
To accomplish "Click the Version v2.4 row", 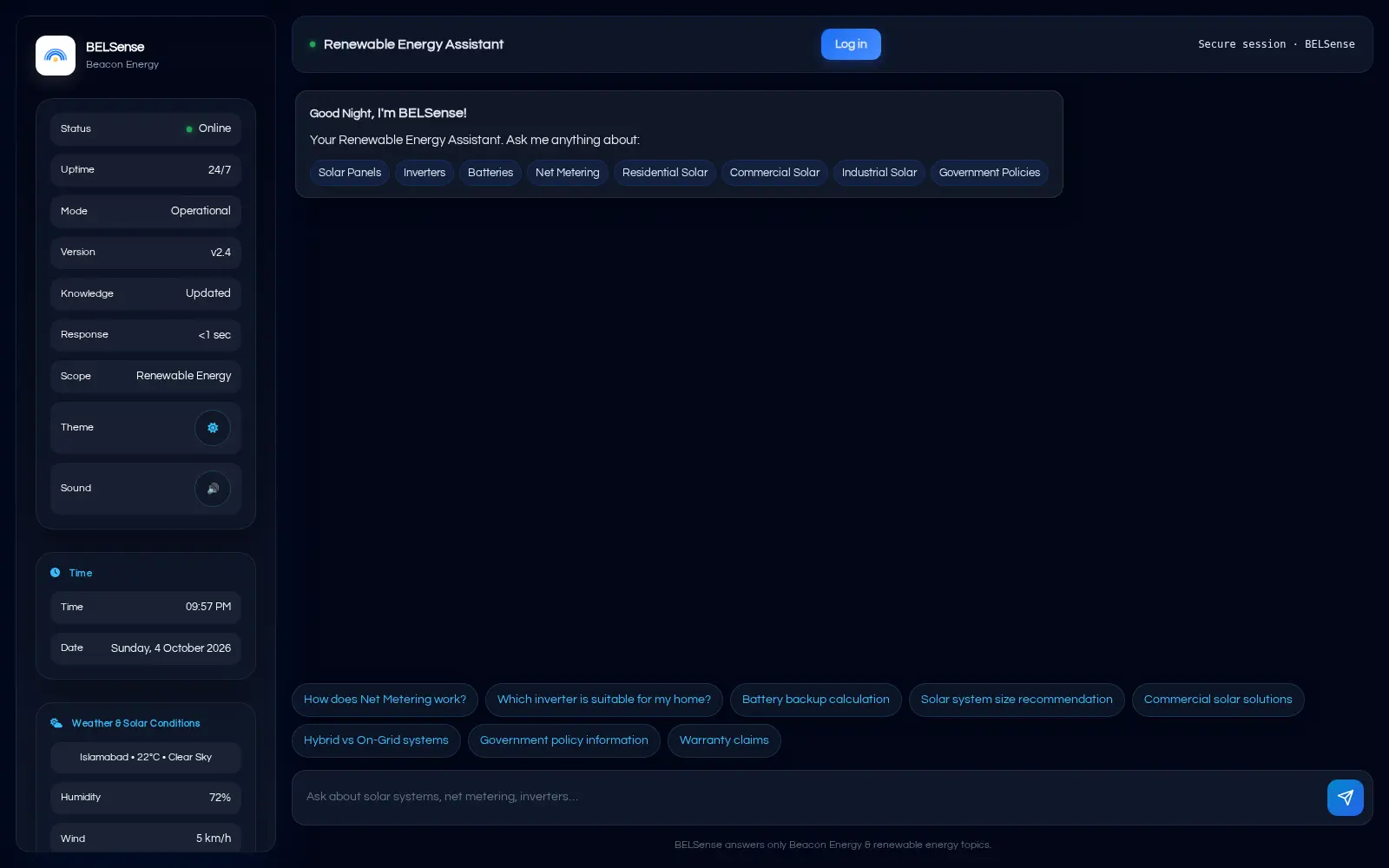I will point(146,253).
